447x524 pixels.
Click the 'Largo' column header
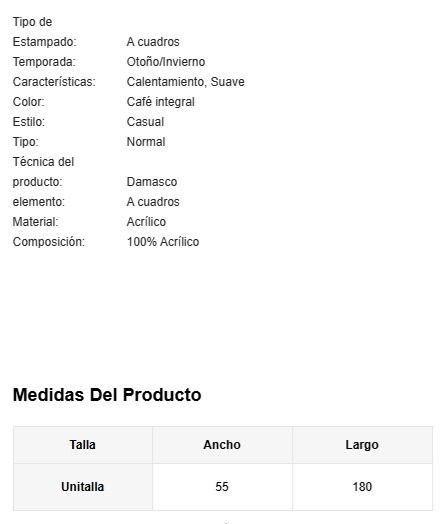[362, 445]
